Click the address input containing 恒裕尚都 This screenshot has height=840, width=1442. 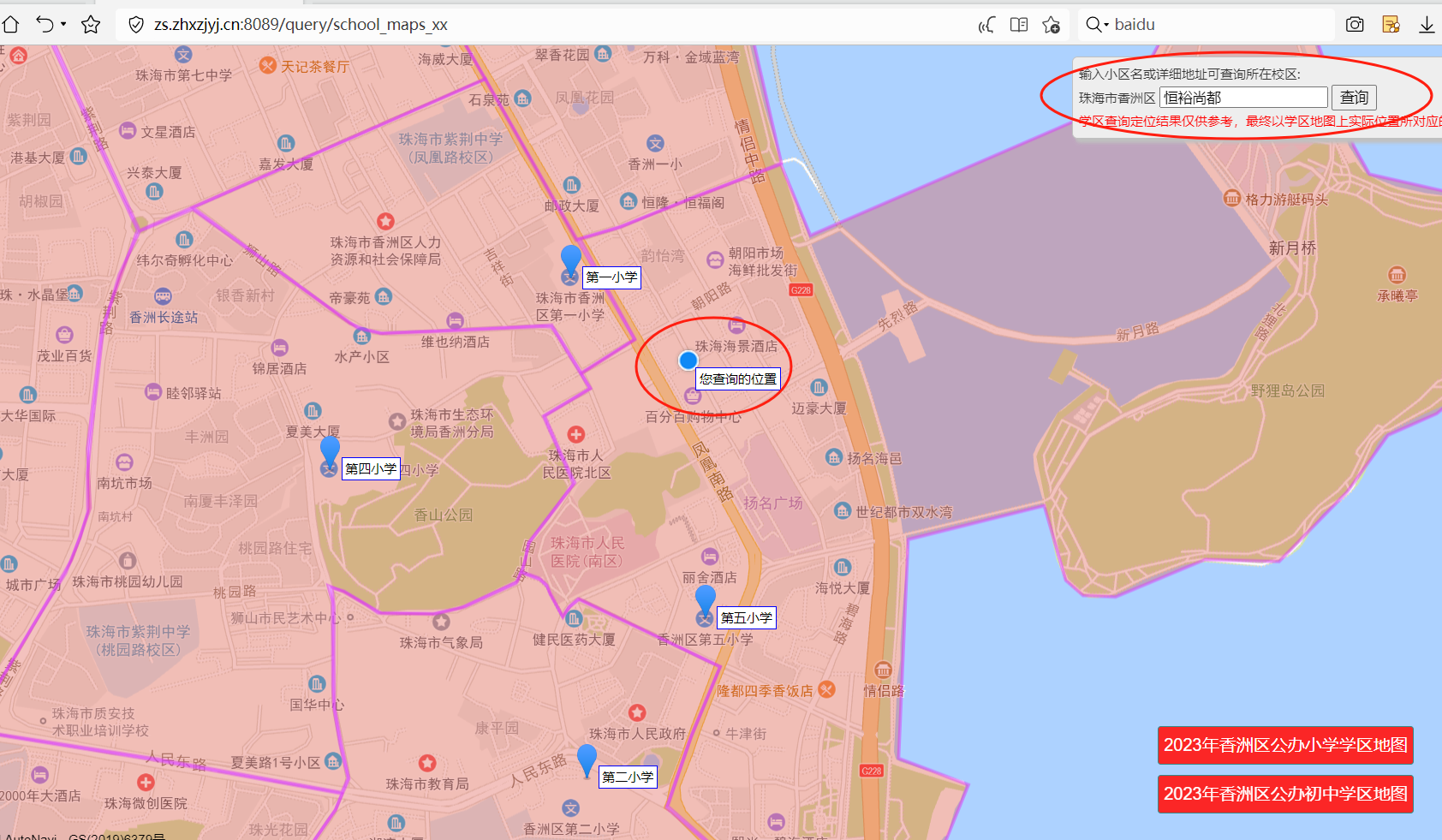coord(1242,97)
